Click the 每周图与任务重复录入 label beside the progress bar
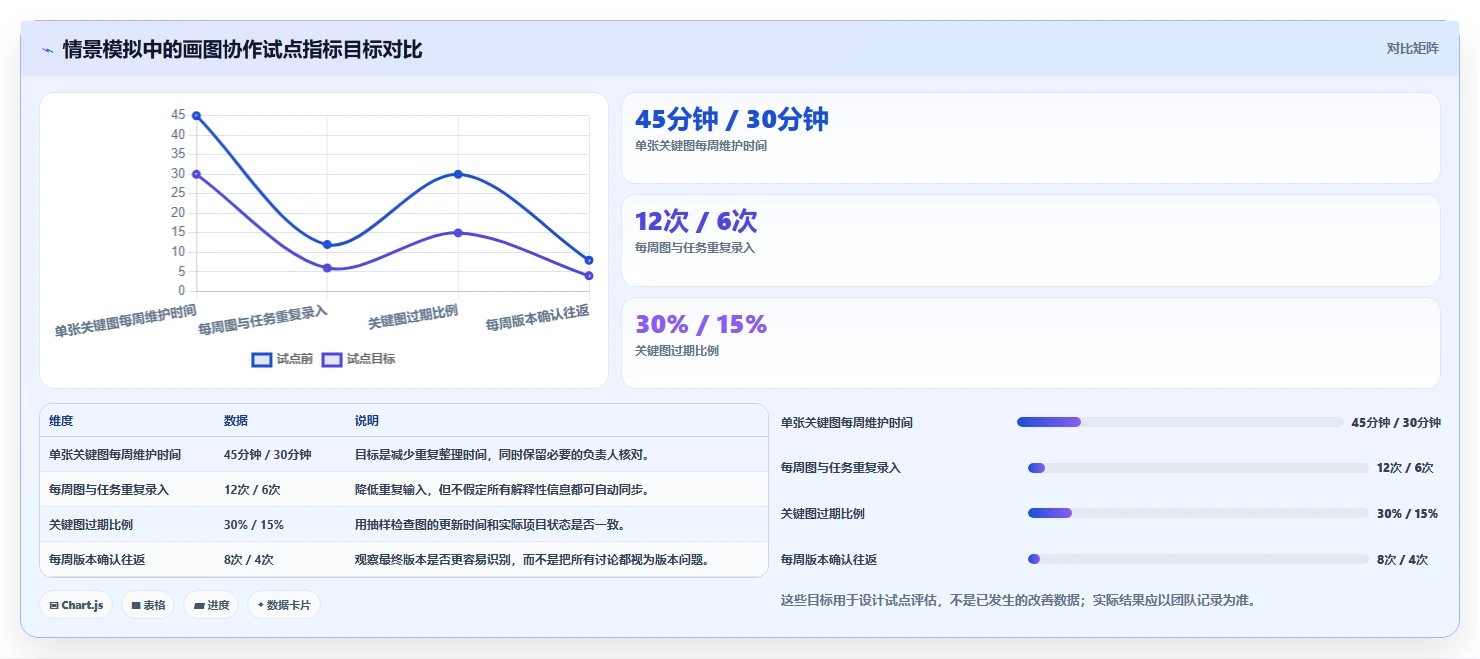This screenshot has width=1480, height=659. click(841, 468)
